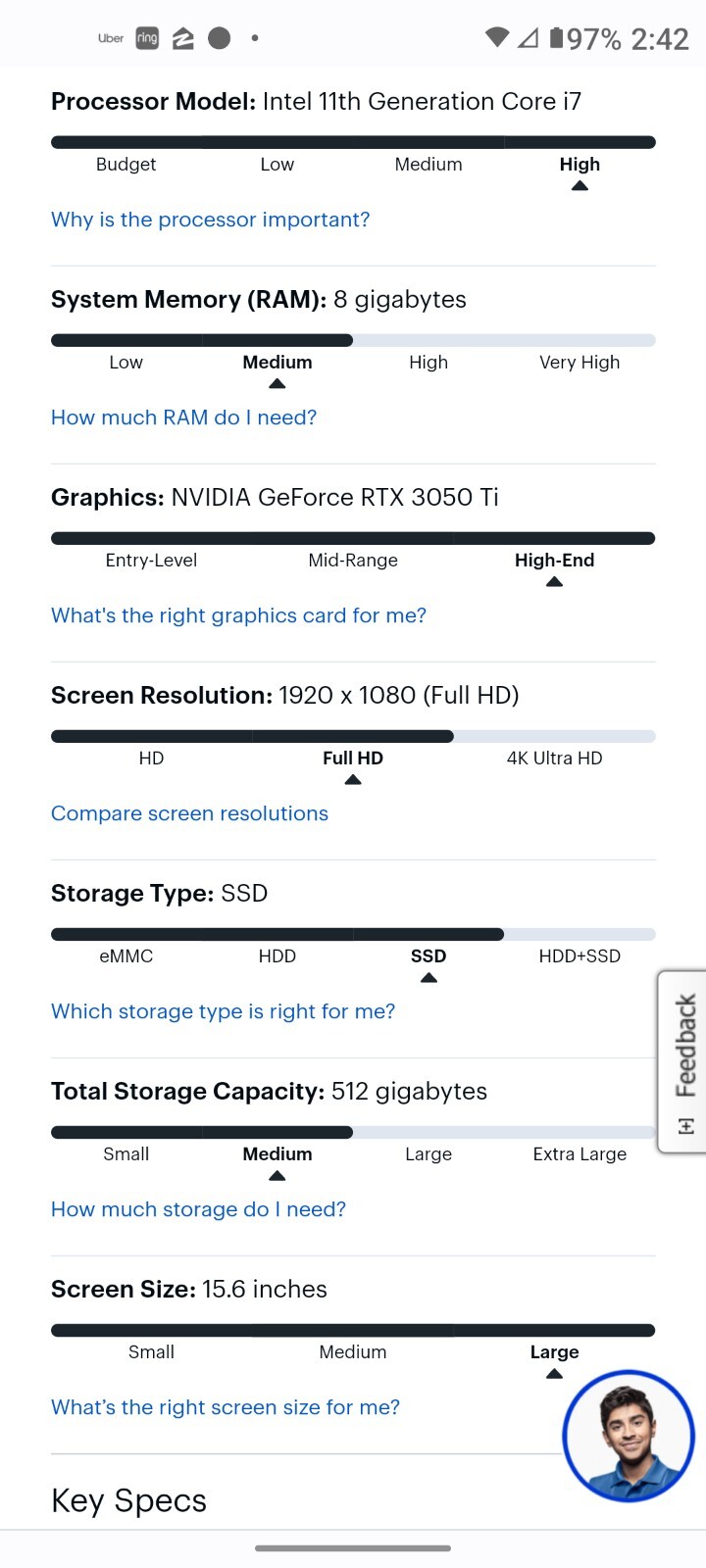
Task: Tap the Uber notification icon
Action: [x=111, y=38]
